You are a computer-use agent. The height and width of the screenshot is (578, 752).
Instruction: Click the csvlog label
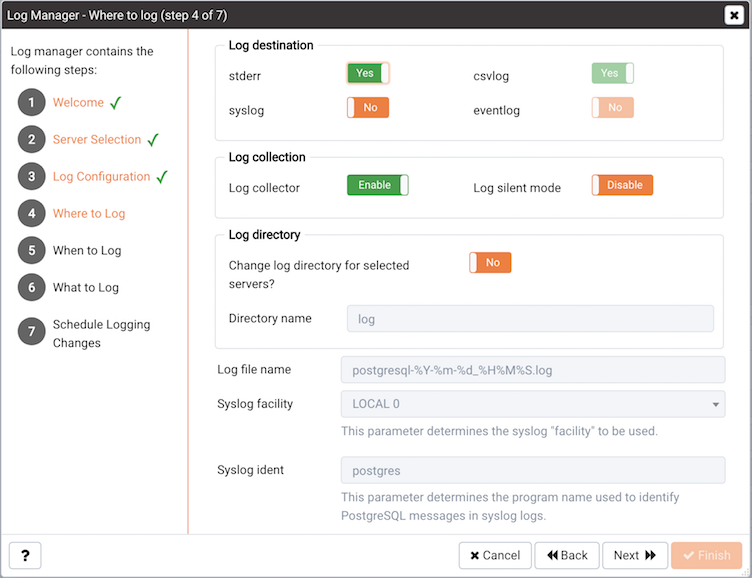coord(491,76)
